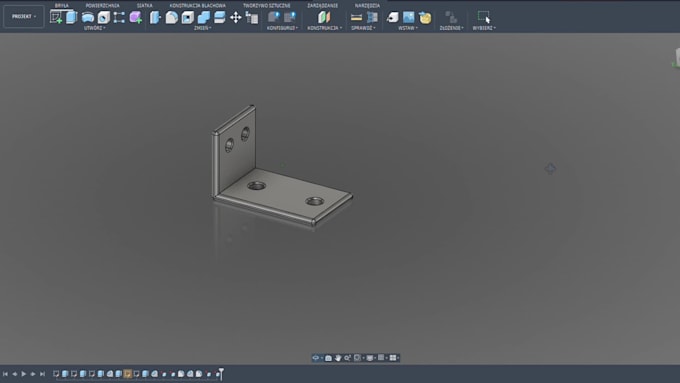The width and height of the screenshot is (680, 383).
Task: Switch to the SIATKA tab
Action: 144,6
